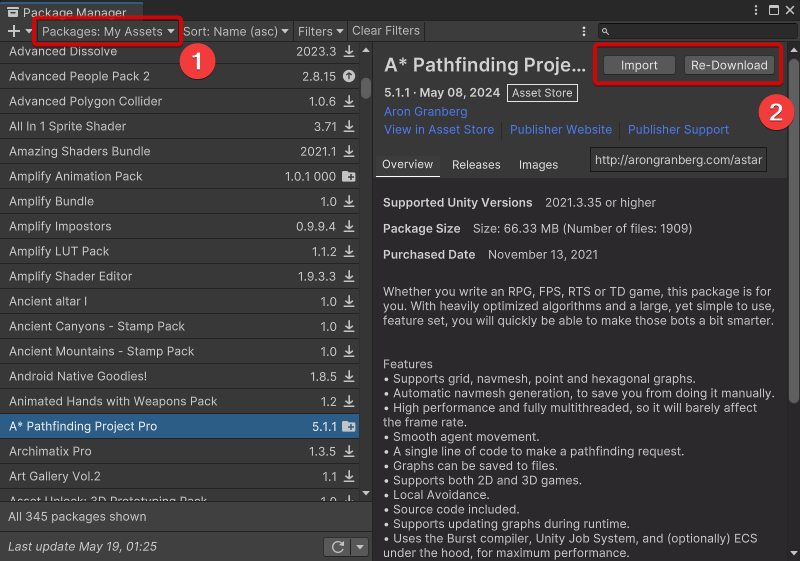Click download icon for Ancient Canyons - Stamp Pack

pyautogui.click(x=349, y=326)
